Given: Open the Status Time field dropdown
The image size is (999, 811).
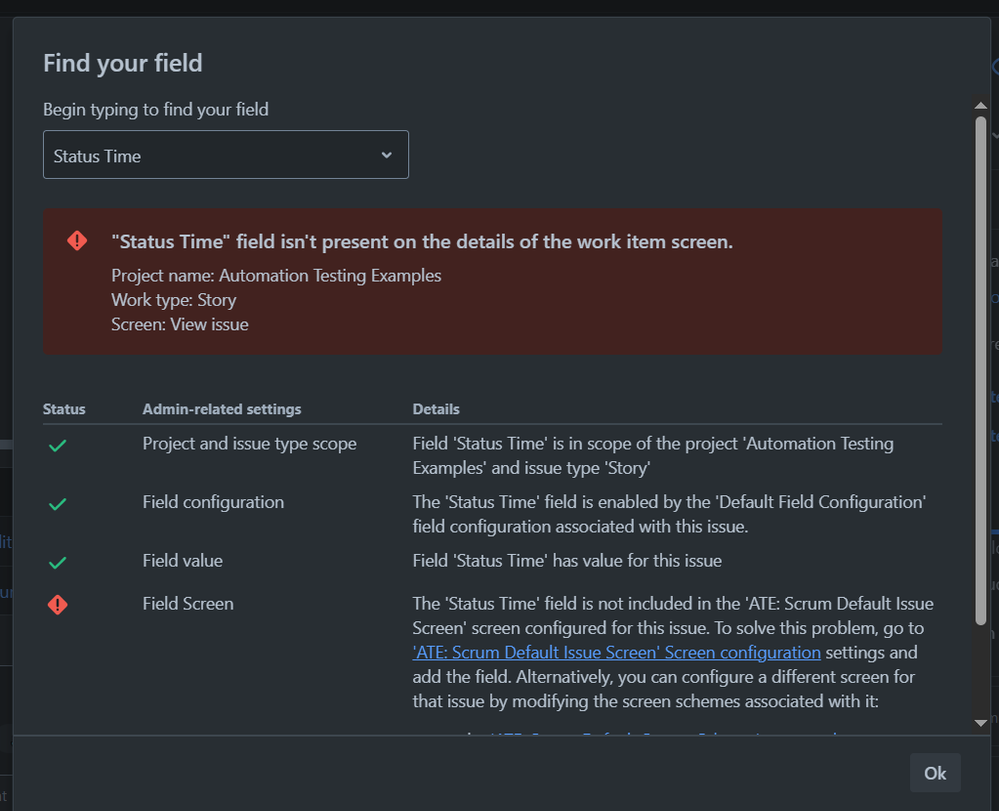Looking at the screenshot, I should tap(225, 155).
